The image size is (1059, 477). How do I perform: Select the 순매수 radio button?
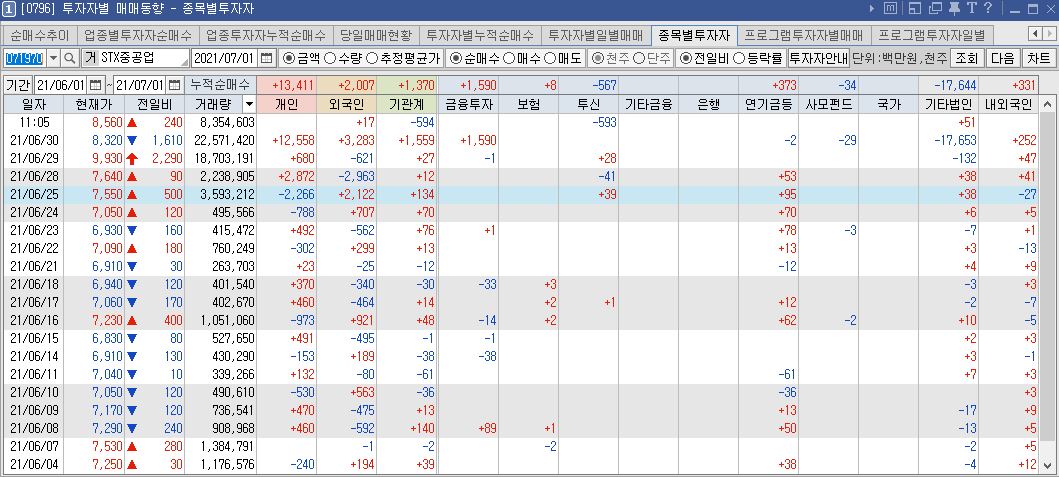tap(456, 58)
